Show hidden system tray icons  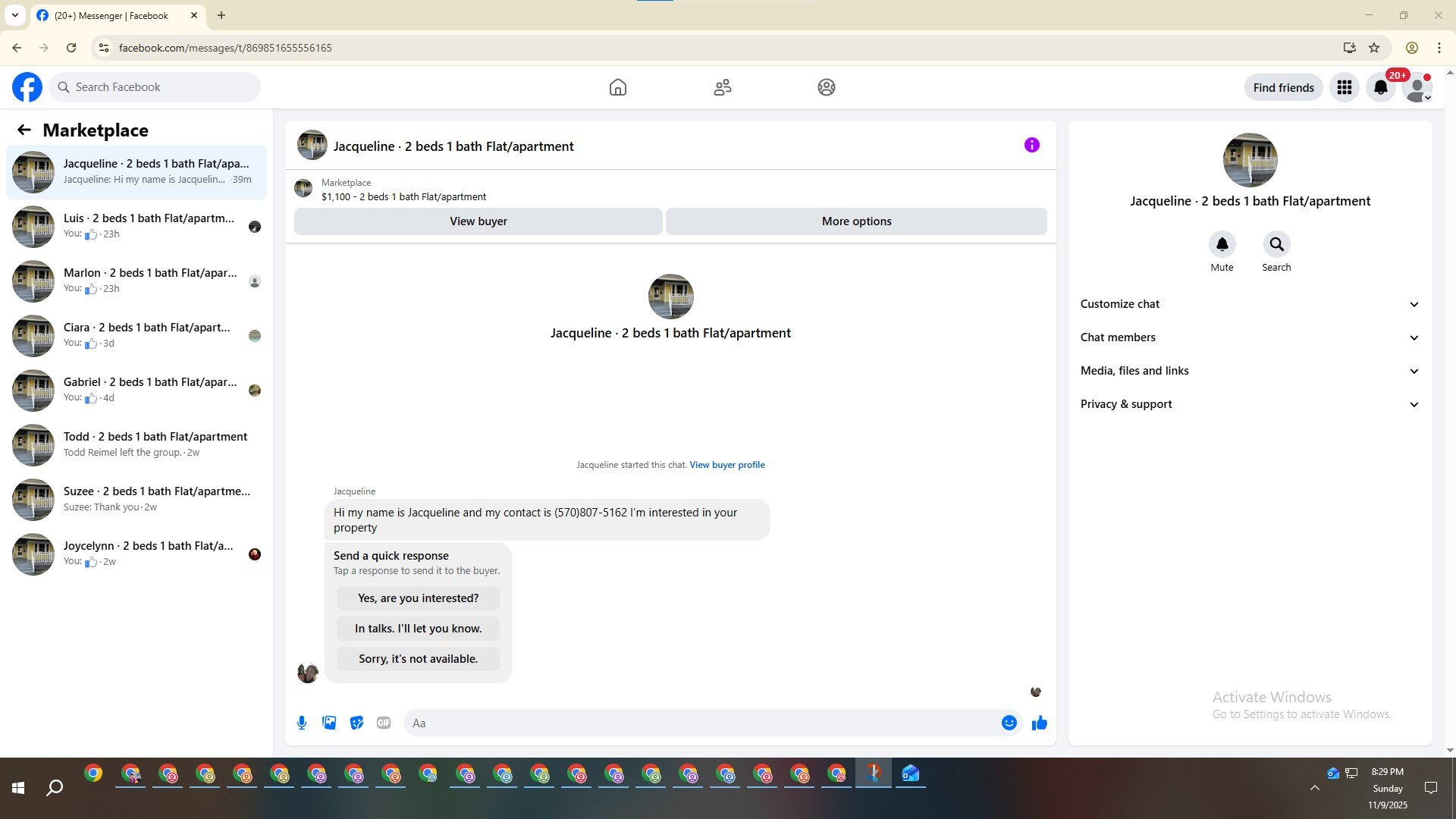pyautogui.click(x=1315, y=789)
